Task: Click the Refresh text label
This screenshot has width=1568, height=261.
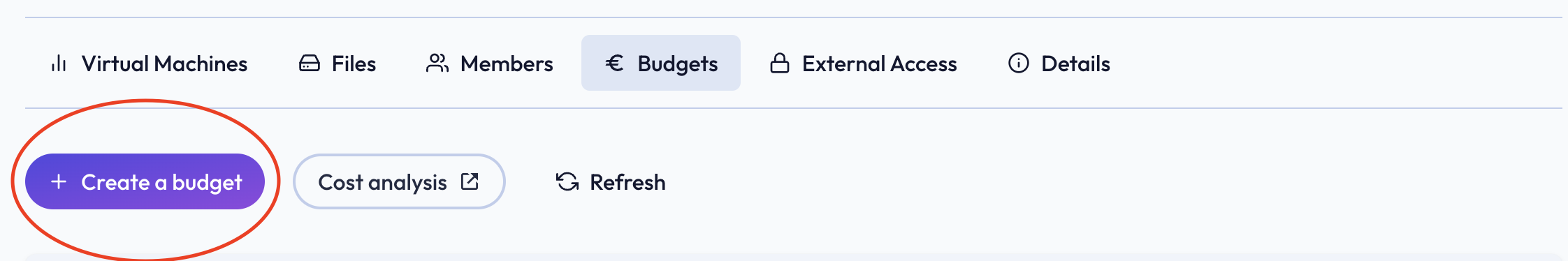Action: tap(627, 182)
